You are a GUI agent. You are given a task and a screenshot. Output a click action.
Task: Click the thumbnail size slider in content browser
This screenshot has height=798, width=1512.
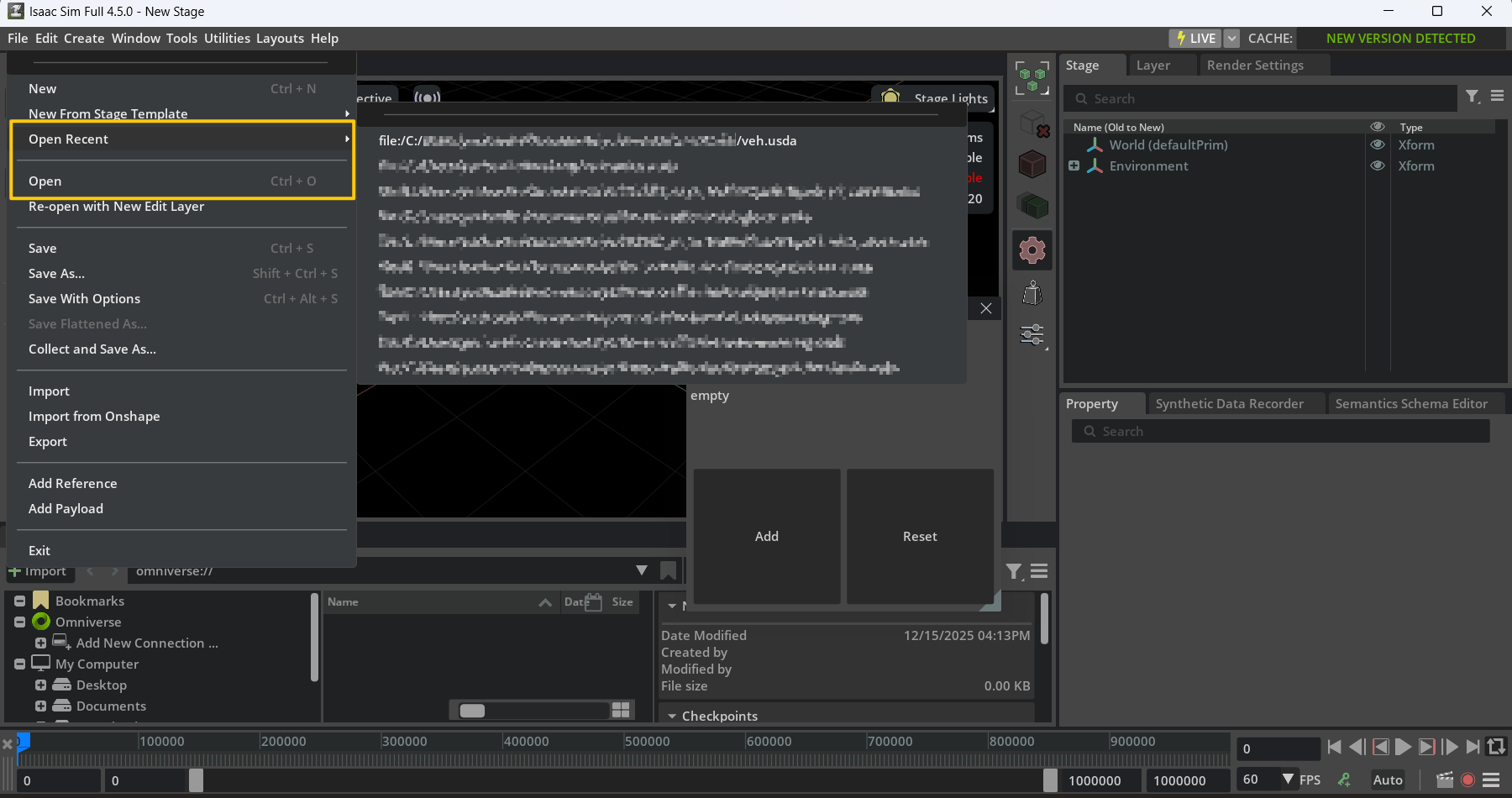point(472,711)
